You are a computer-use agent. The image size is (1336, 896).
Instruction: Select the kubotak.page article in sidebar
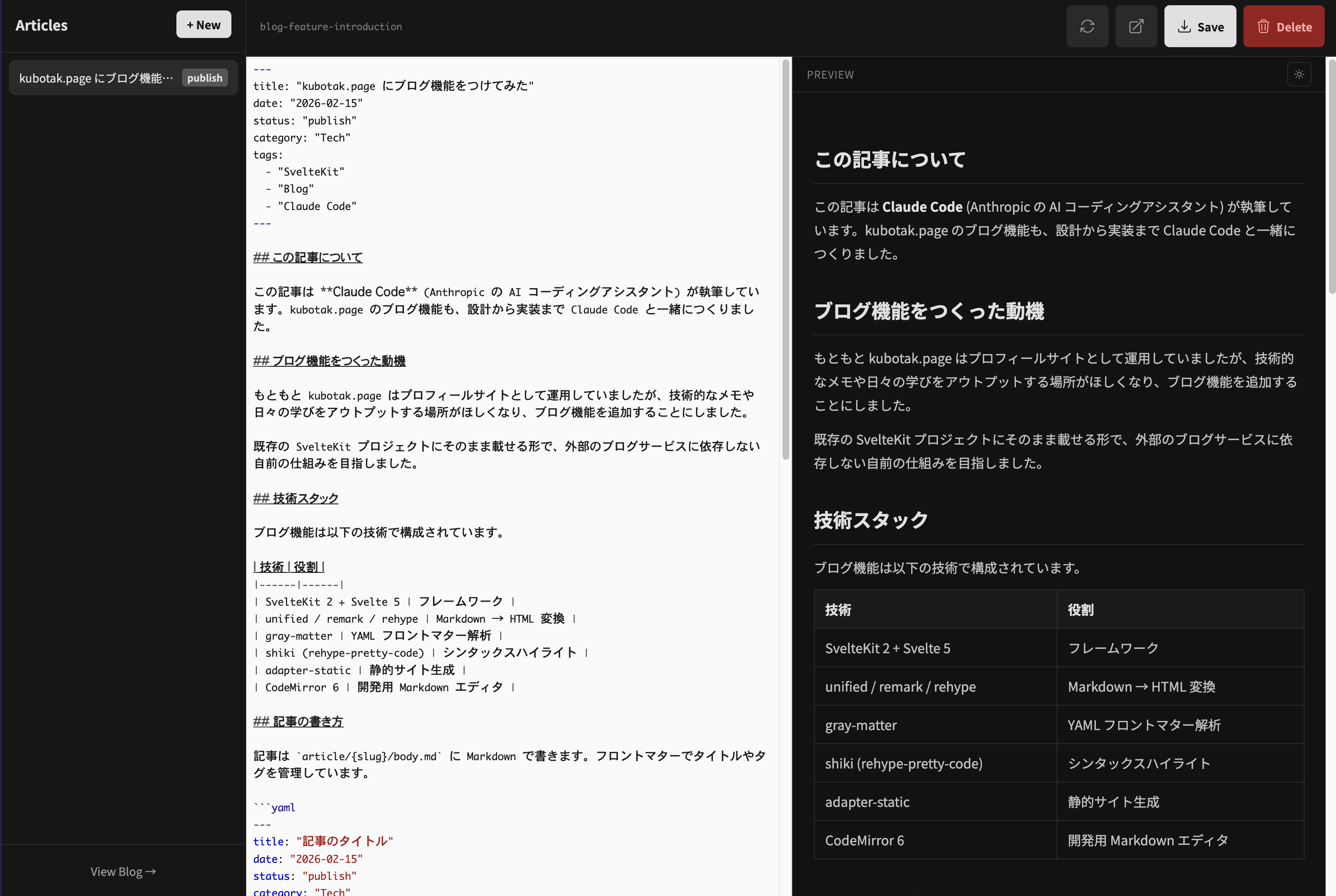click(123, 78)
